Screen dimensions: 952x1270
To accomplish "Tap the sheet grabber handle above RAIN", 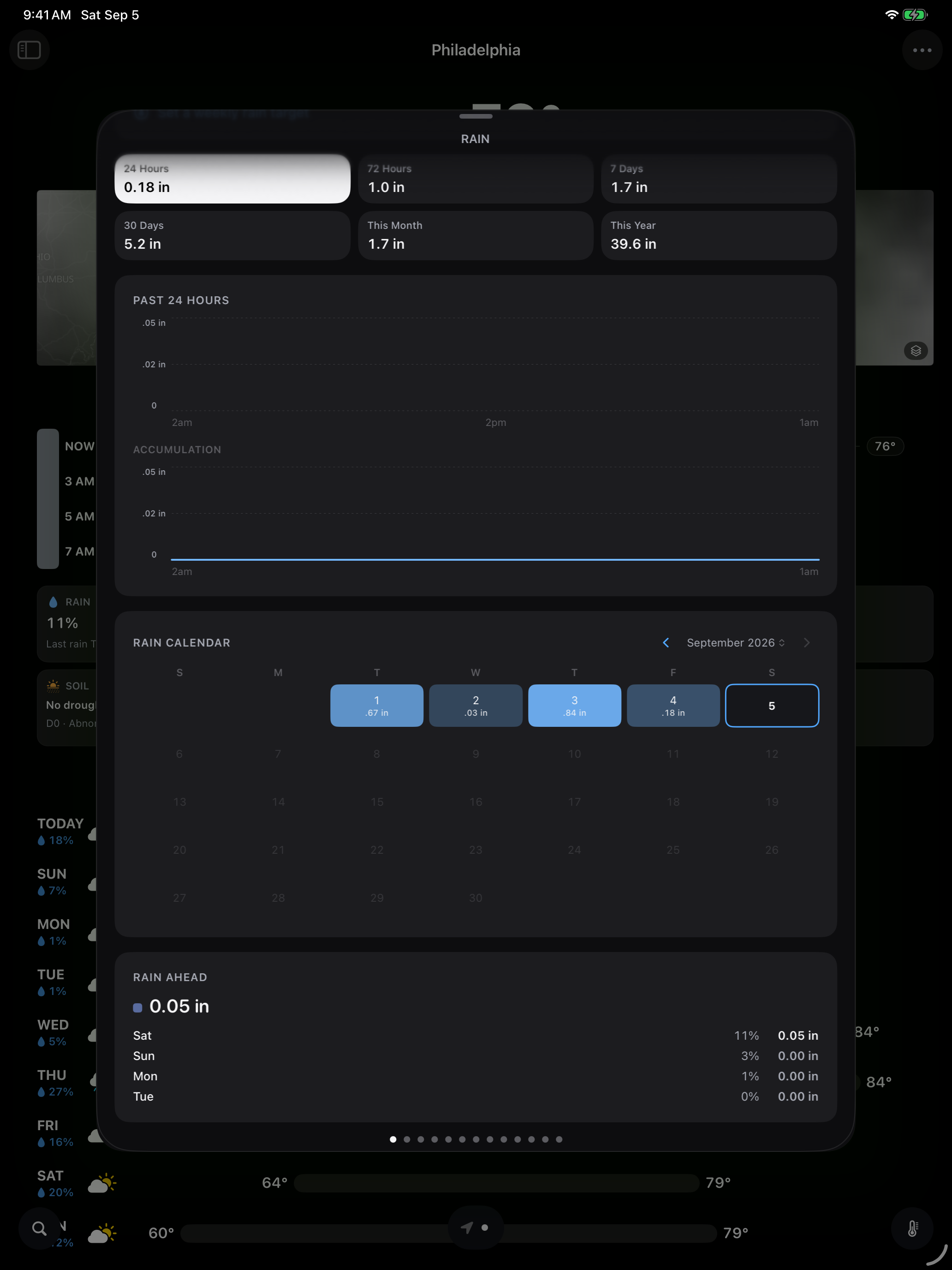I will coord(476,116).
